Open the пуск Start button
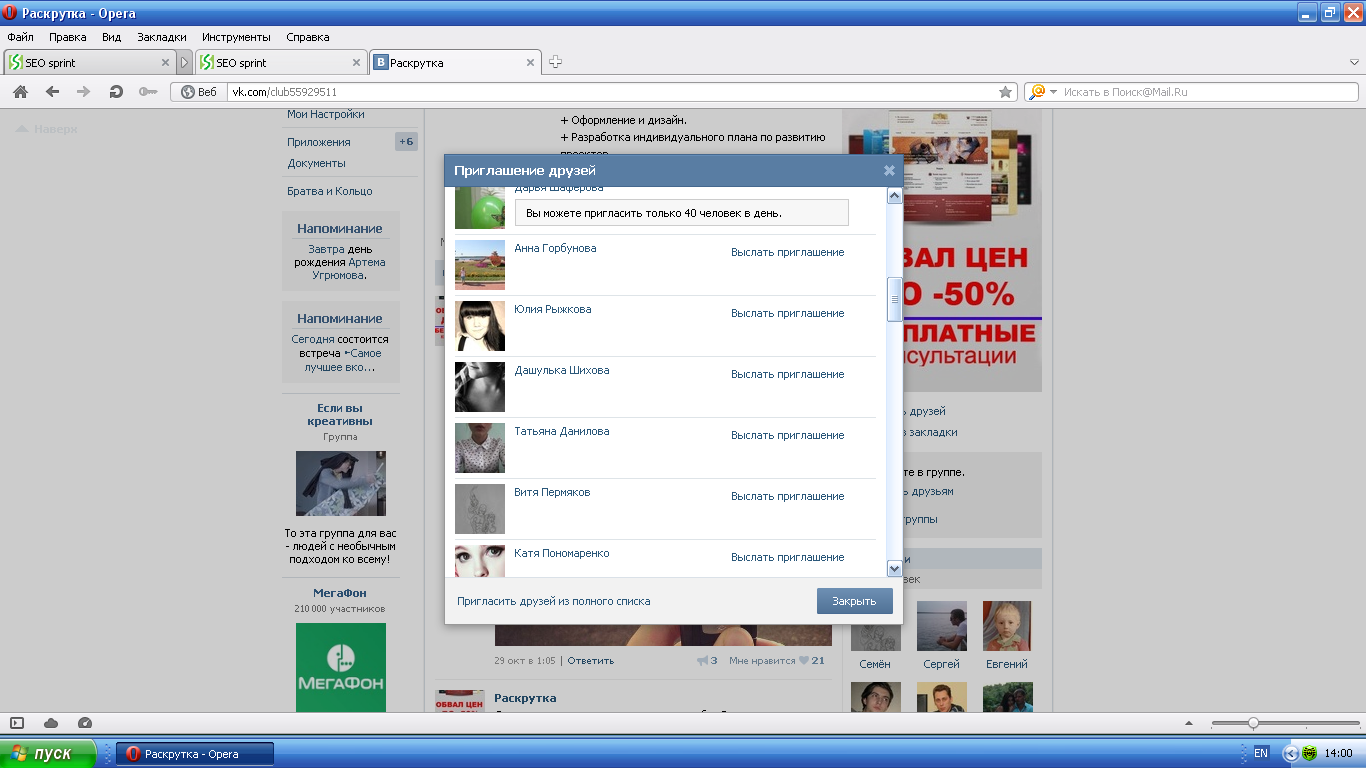 (48, 753)
